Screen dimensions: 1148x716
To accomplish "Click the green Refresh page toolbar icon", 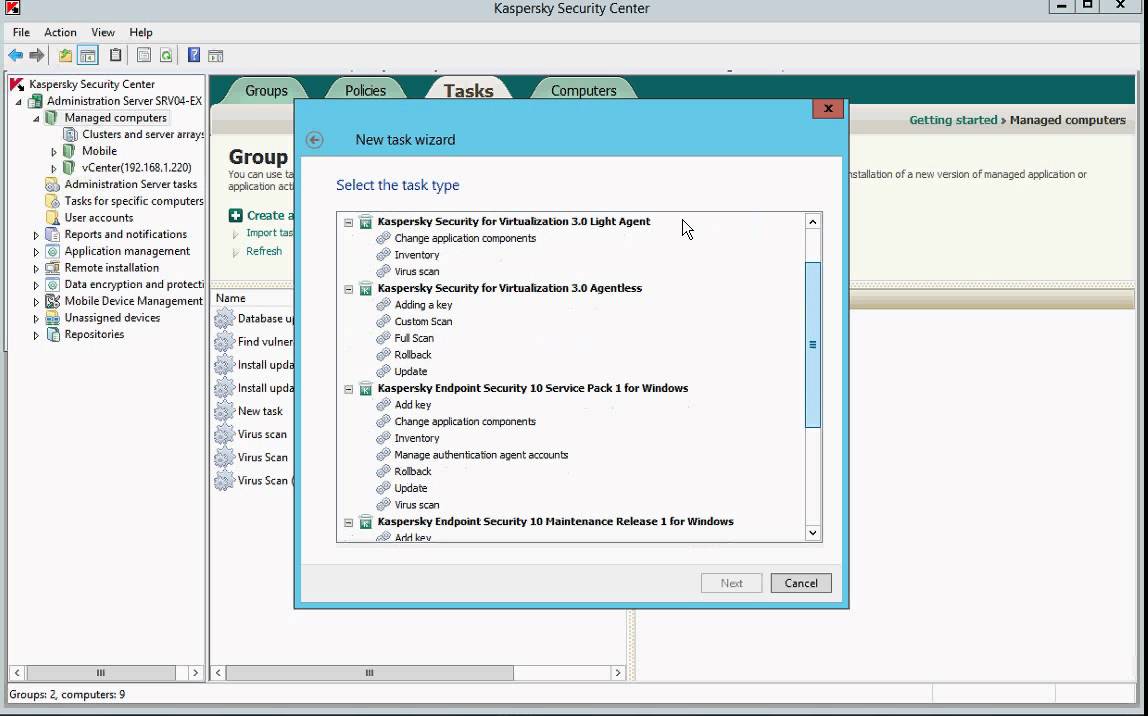I will [166, 56].
